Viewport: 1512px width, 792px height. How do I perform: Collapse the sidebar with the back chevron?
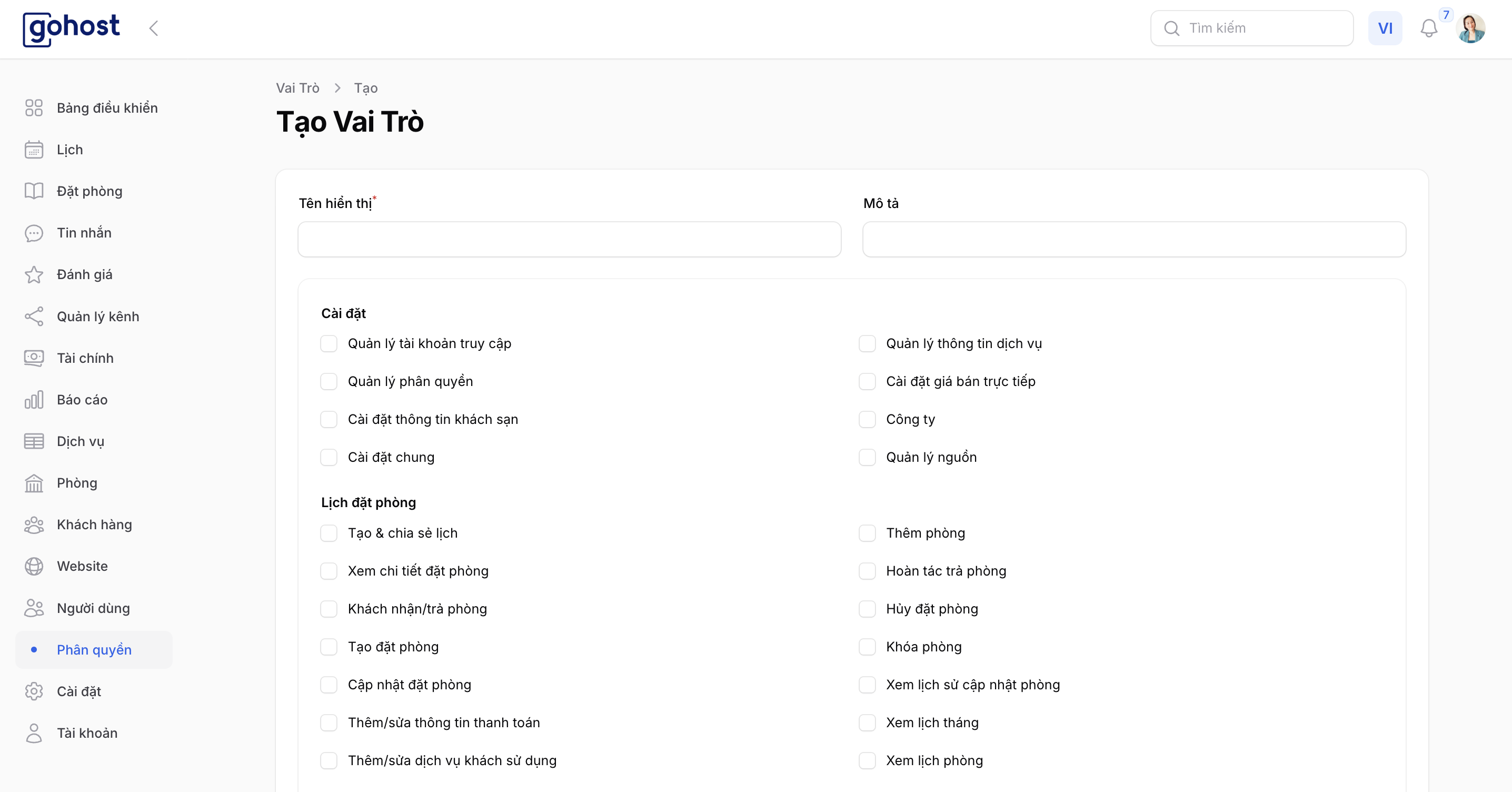click(154, 28)
